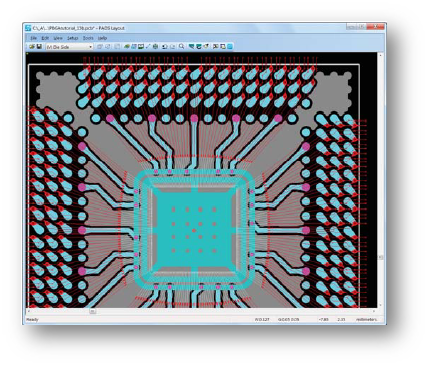Click the blue square icon at toolbar end

[x=230, y=47]
